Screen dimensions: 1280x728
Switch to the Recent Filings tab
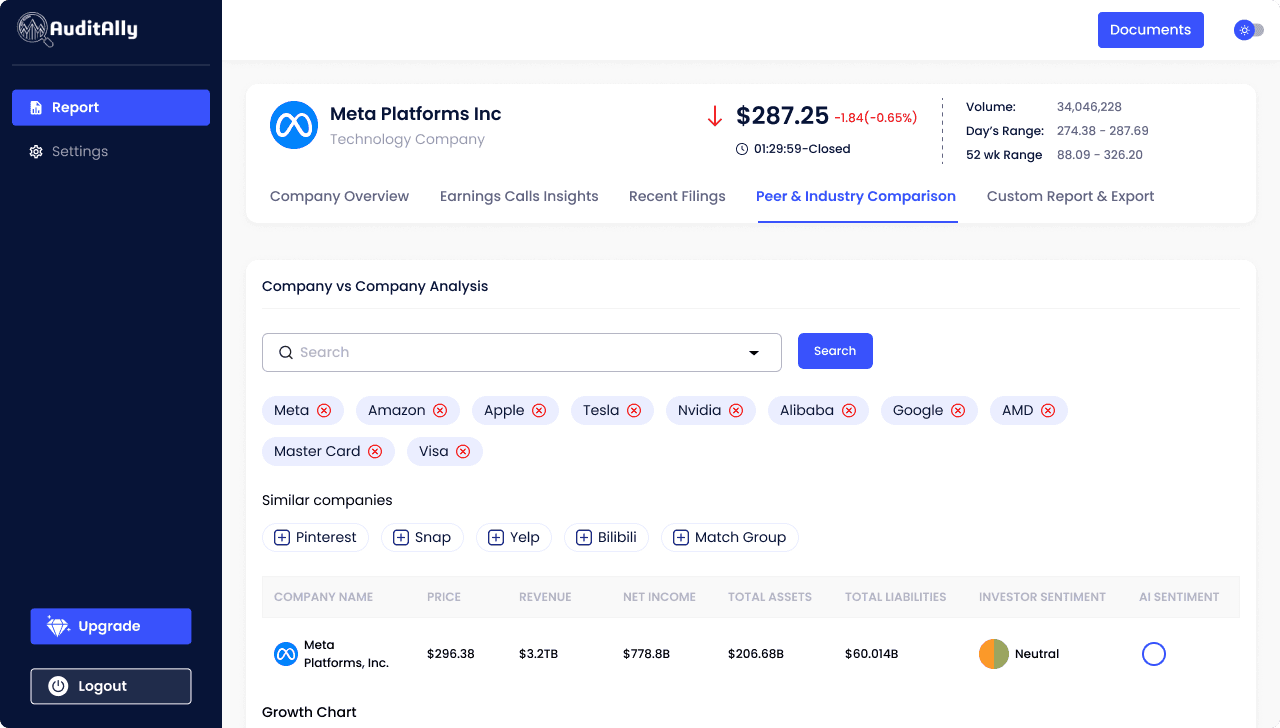click(x=677, y=196)
